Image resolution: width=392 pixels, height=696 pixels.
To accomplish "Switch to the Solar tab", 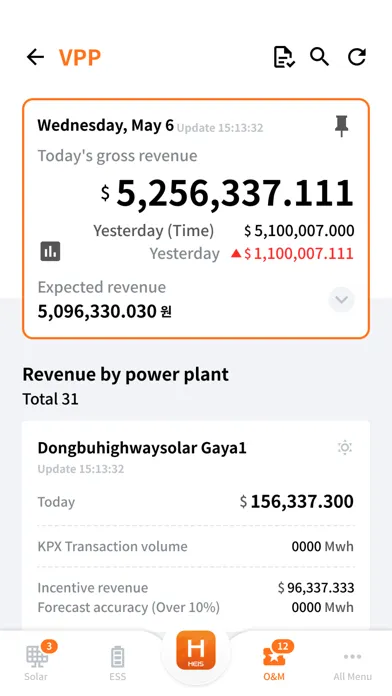I will coord(36,663).
